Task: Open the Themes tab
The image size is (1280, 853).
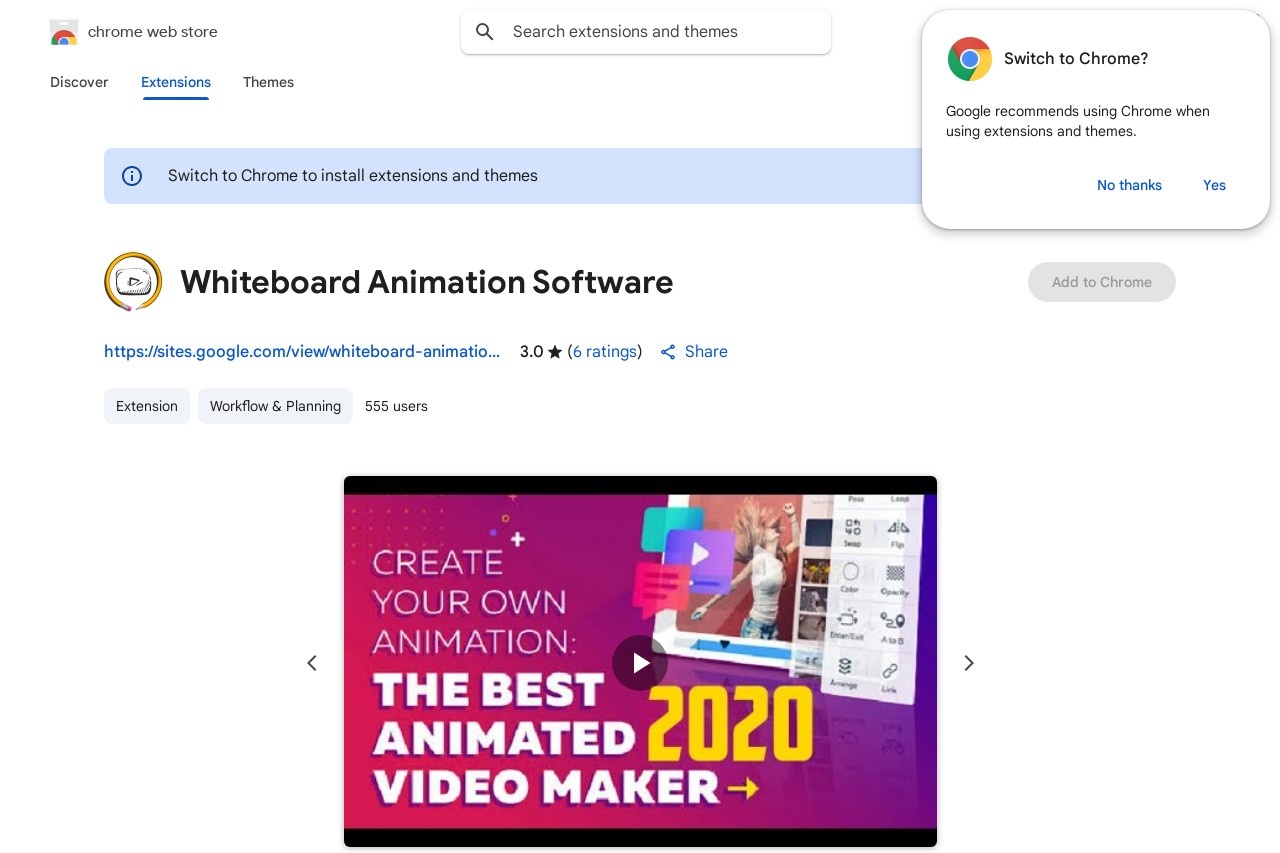Action: coord(268,82)
